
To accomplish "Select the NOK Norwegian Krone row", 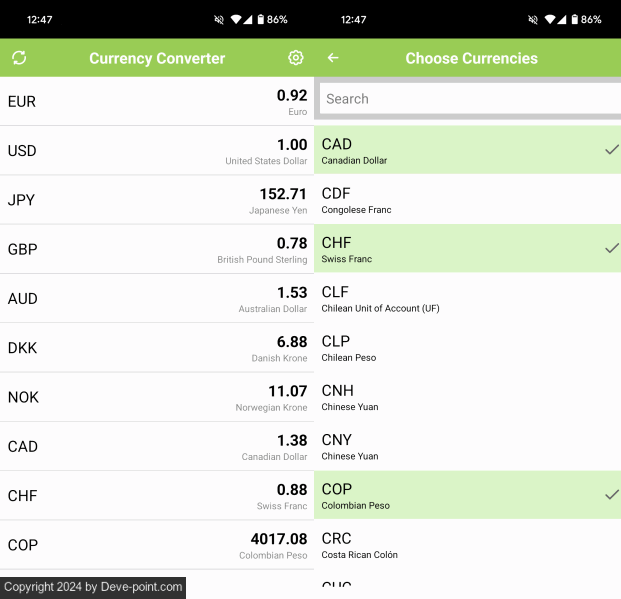I will (x=157, y=397).
